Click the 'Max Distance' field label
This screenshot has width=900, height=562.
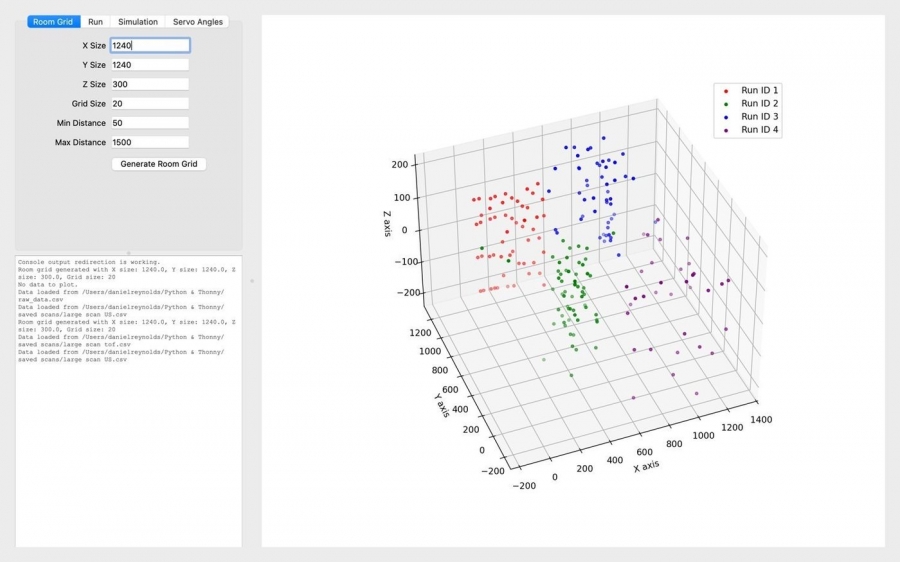80,142
